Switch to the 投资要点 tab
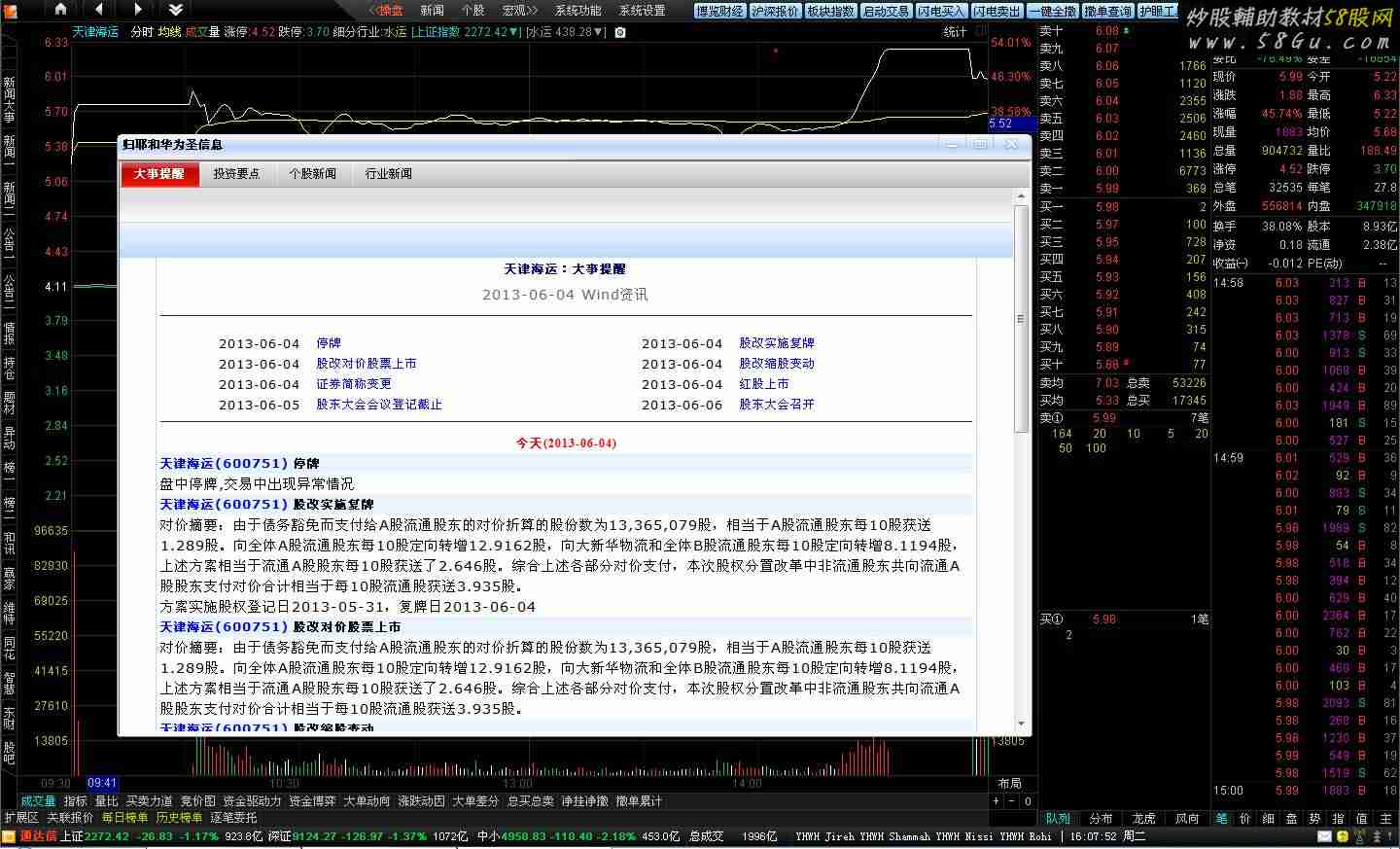This screenshot has height=849, width=1400. pyautogui.click(x=236, y=174)
